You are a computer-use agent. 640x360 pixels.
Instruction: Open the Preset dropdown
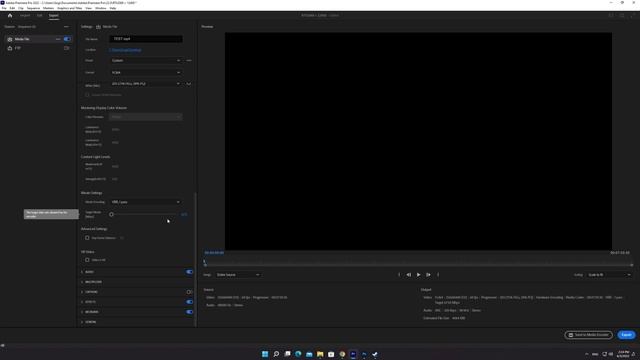point(146,60)
